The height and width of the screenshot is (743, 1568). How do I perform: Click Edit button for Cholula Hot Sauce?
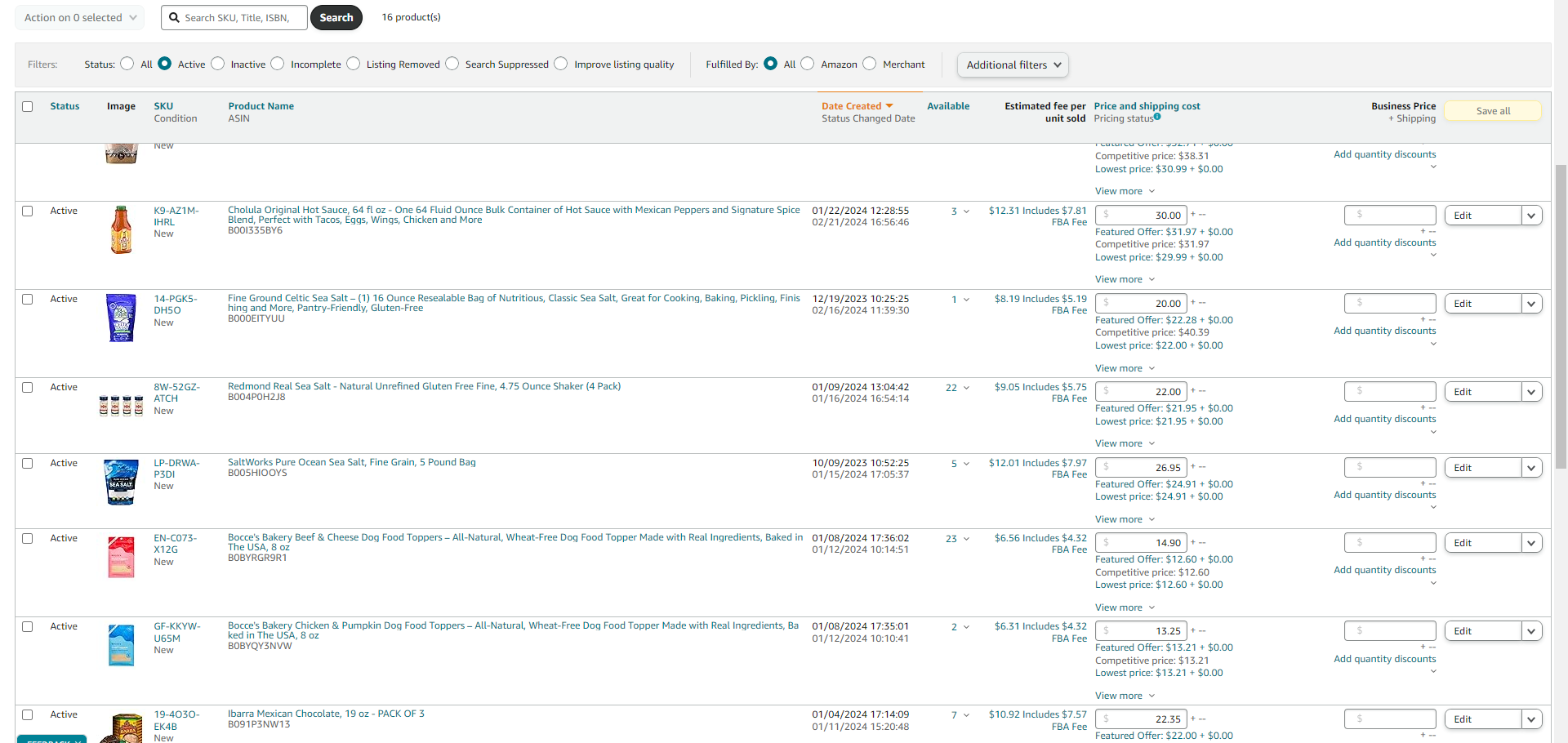click(x=1483, y=216)
